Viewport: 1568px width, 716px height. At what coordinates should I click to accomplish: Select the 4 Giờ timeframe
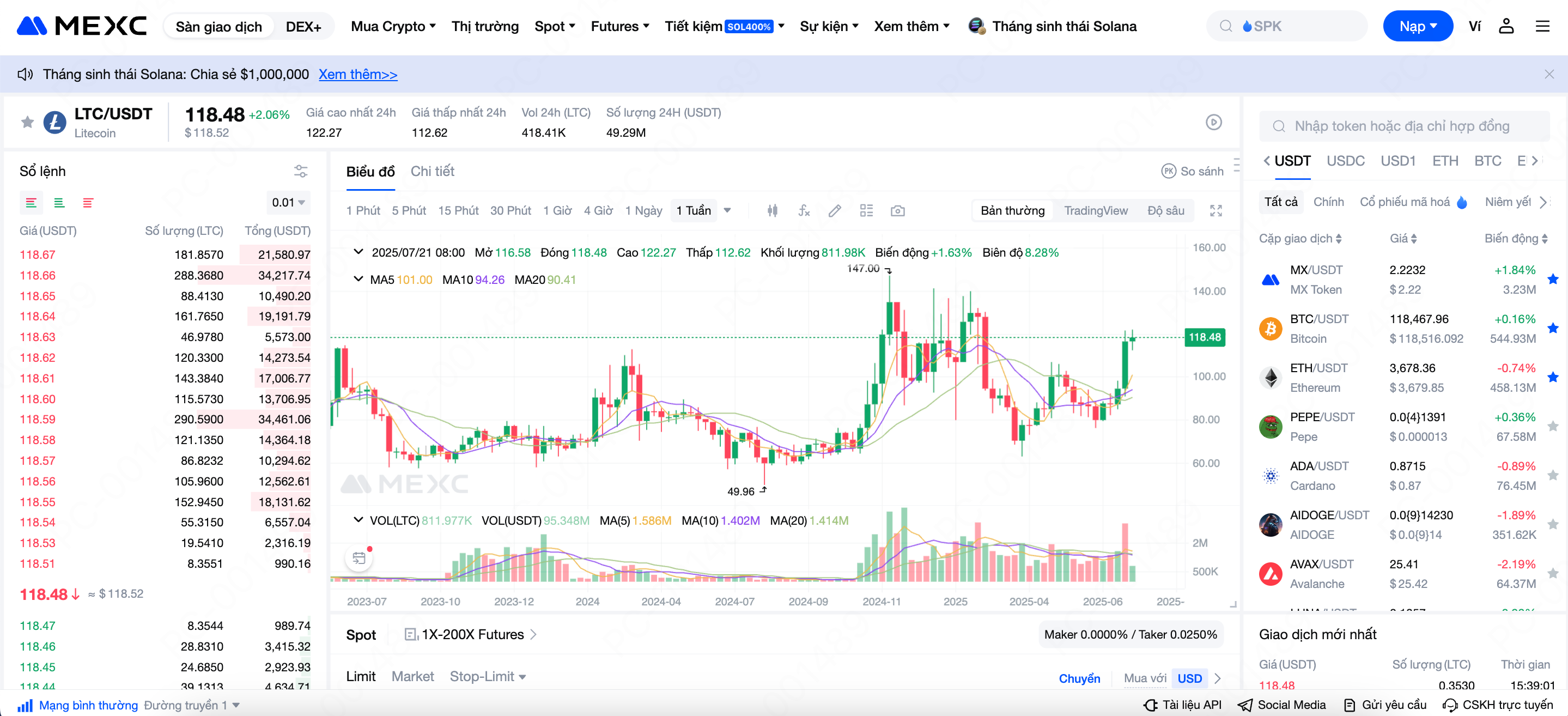pos(598,211)
